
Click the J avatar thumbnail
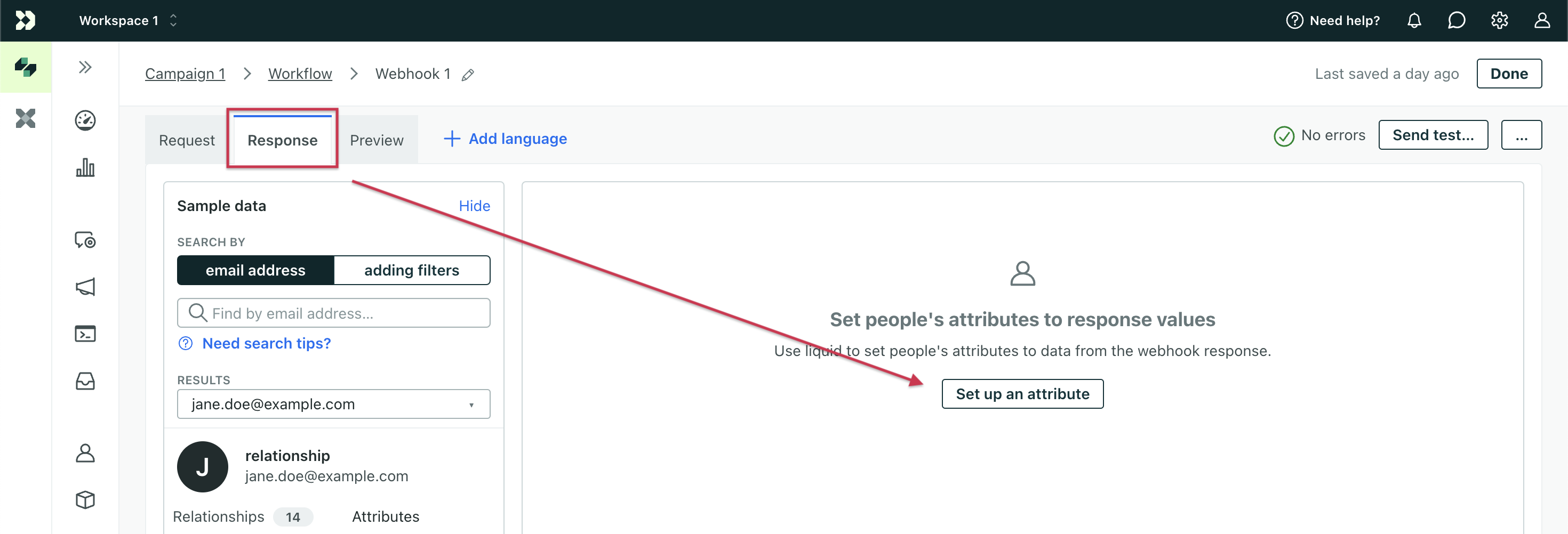203,466
